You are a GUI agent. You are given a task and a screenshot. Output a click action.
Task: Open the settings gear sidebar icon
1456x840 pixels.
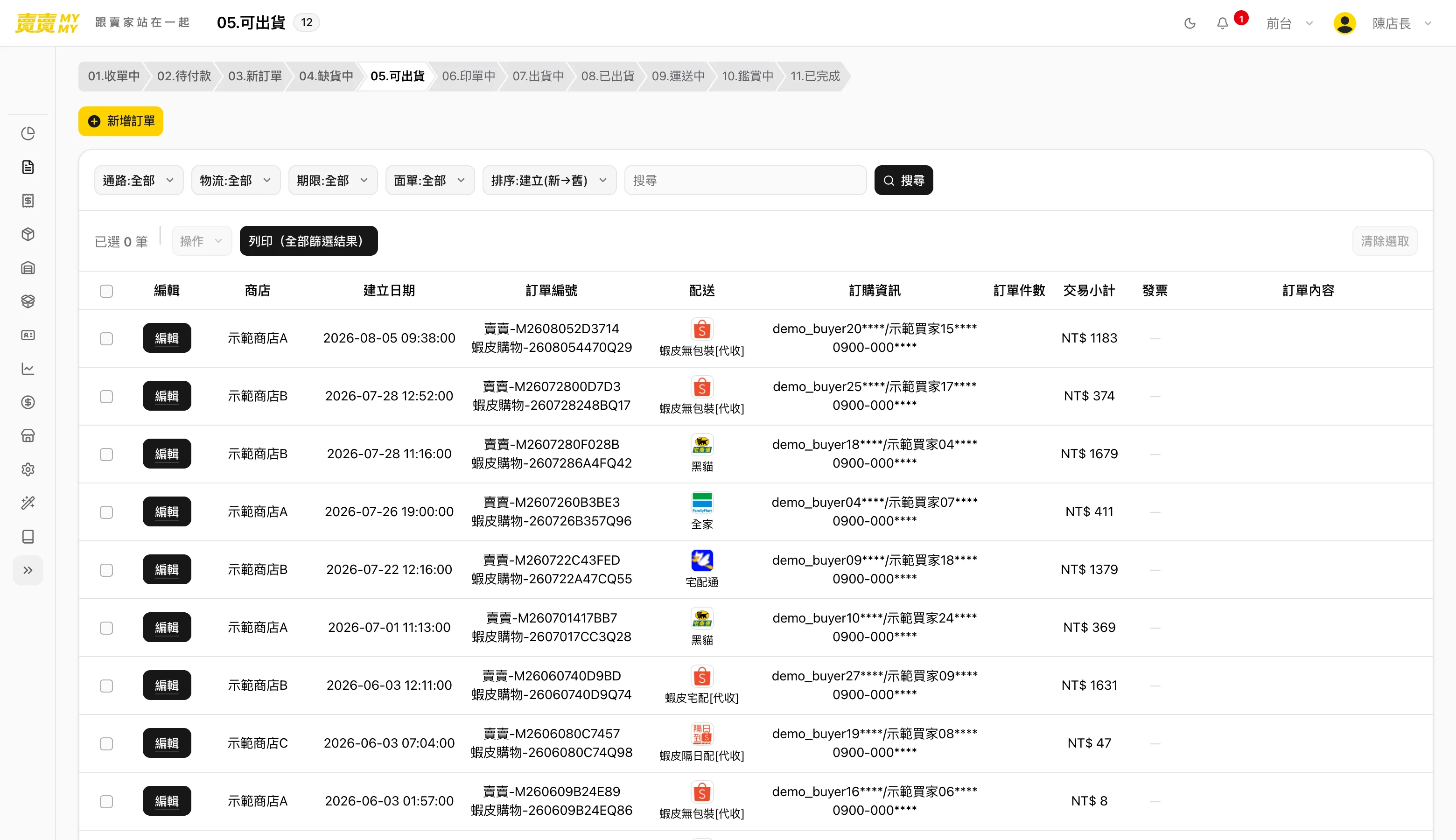pyautogui.click(x=28, y=469)
